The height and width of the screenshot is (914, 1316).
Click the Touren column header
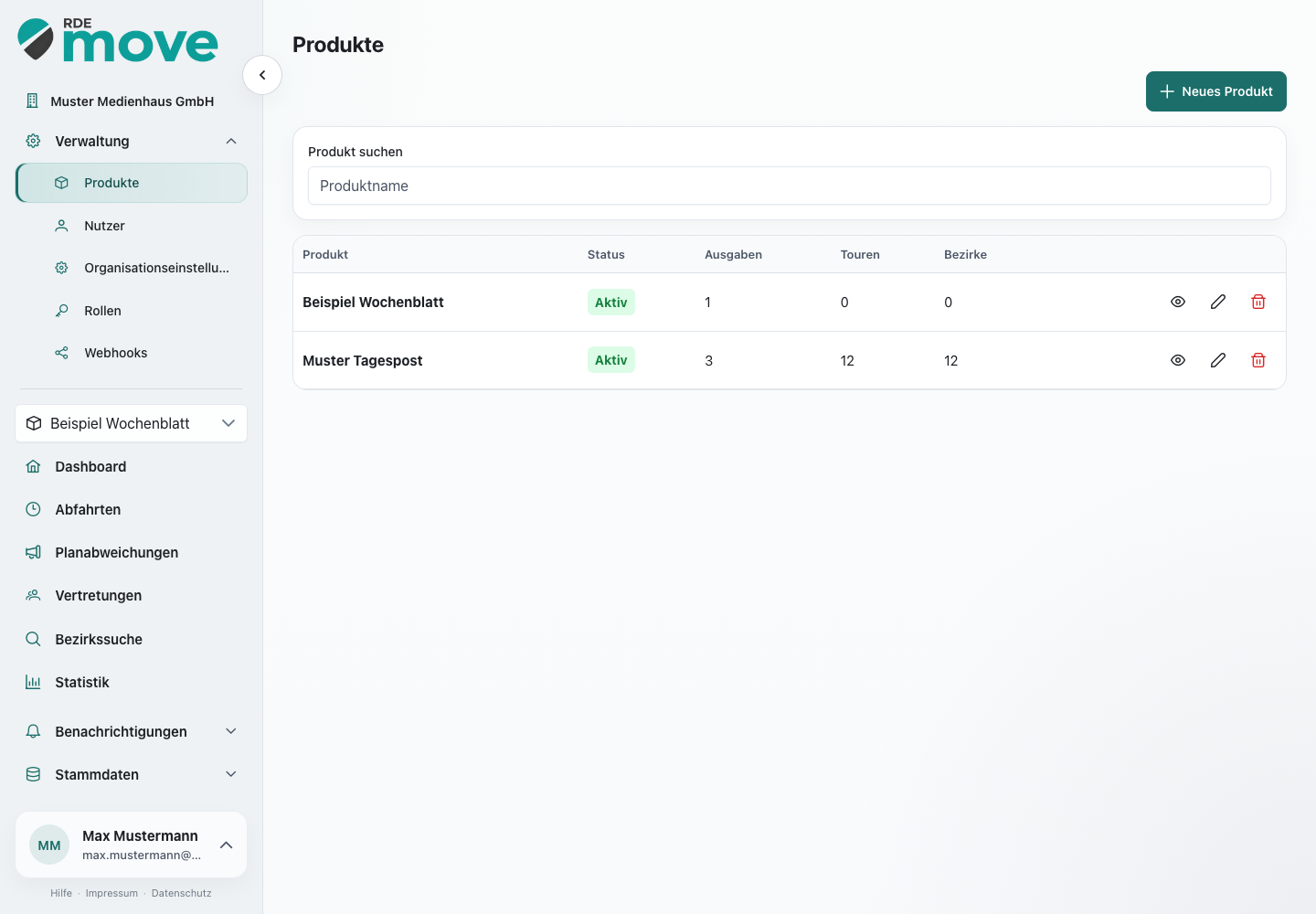pyautogui.click(x=860, y=255)
